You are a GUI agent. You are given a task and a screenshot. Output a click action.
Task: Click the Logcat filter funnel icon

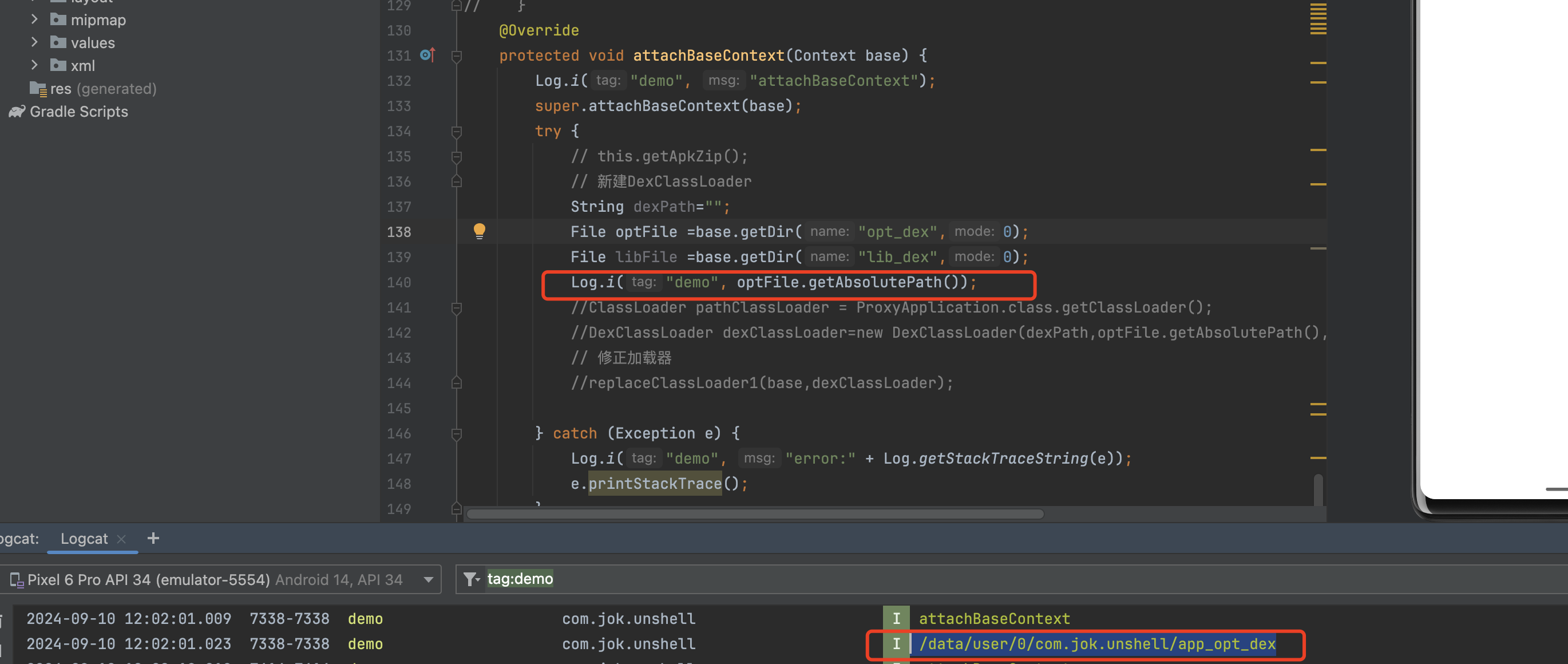coord(470,579)
